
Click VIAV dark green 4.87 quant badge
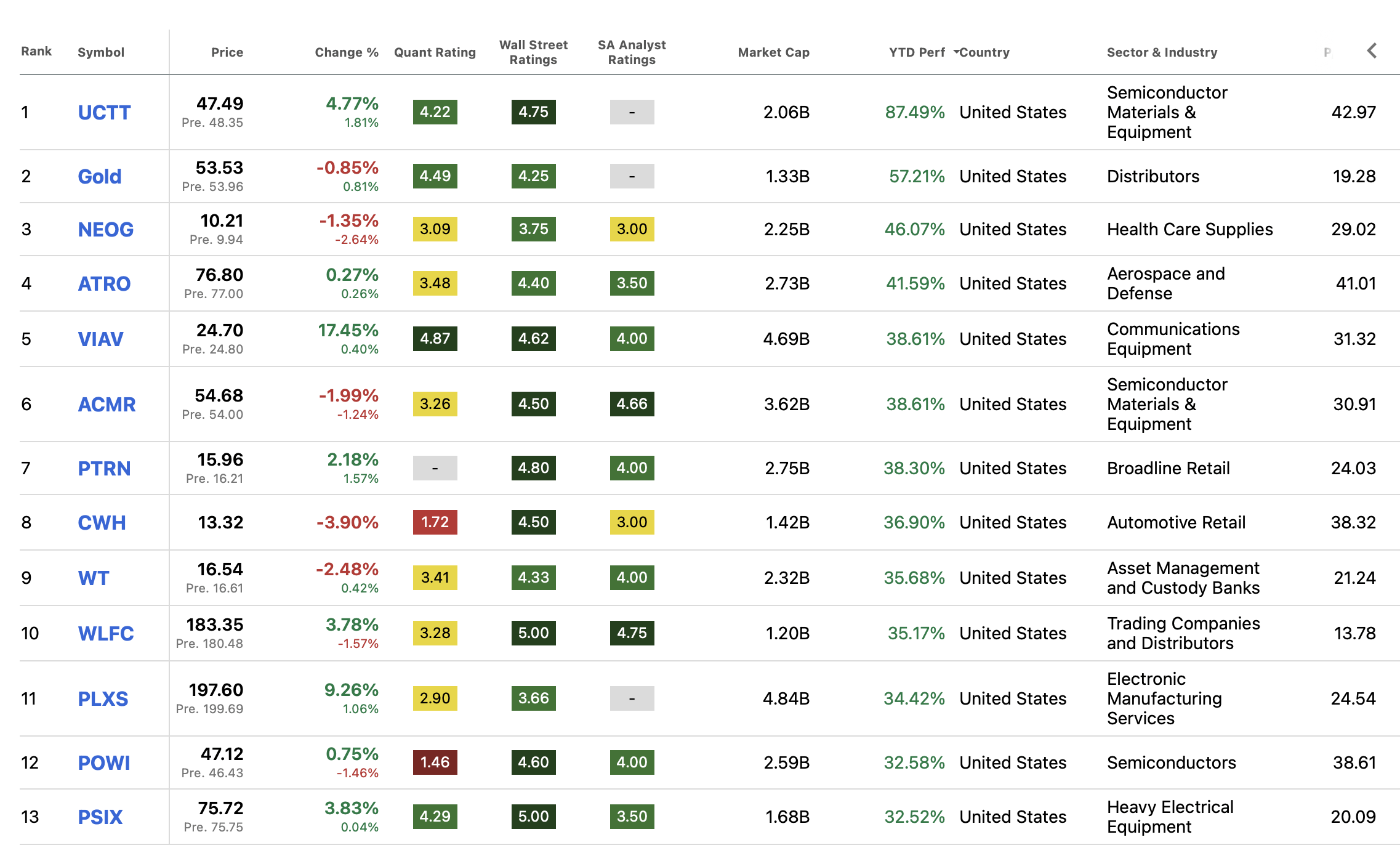[x=435, y=339]
